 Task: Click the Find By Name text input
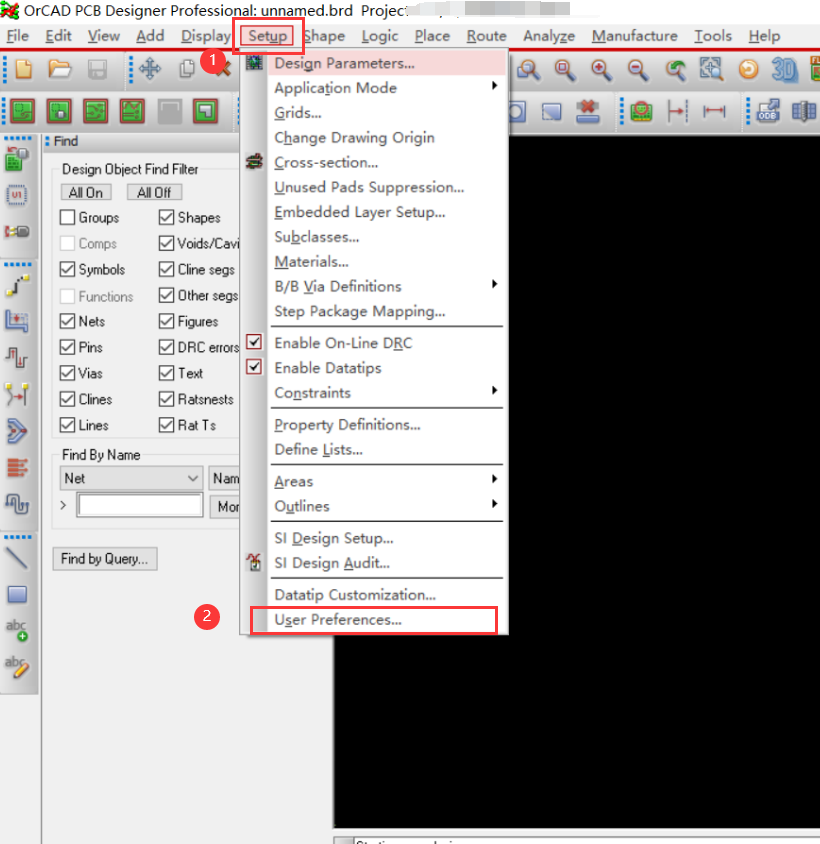click(x=140, y=505)
